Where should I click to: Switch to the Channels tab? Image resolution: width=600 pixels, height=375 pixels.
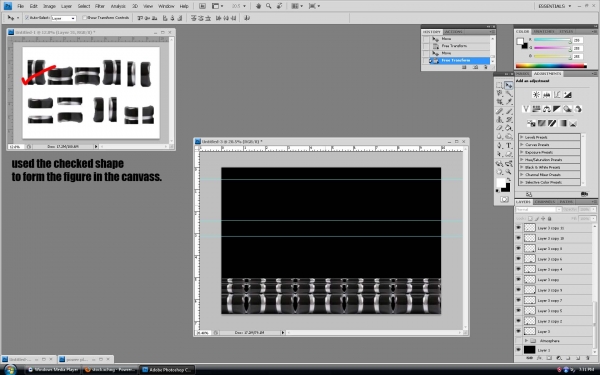(x=545, y=202)
